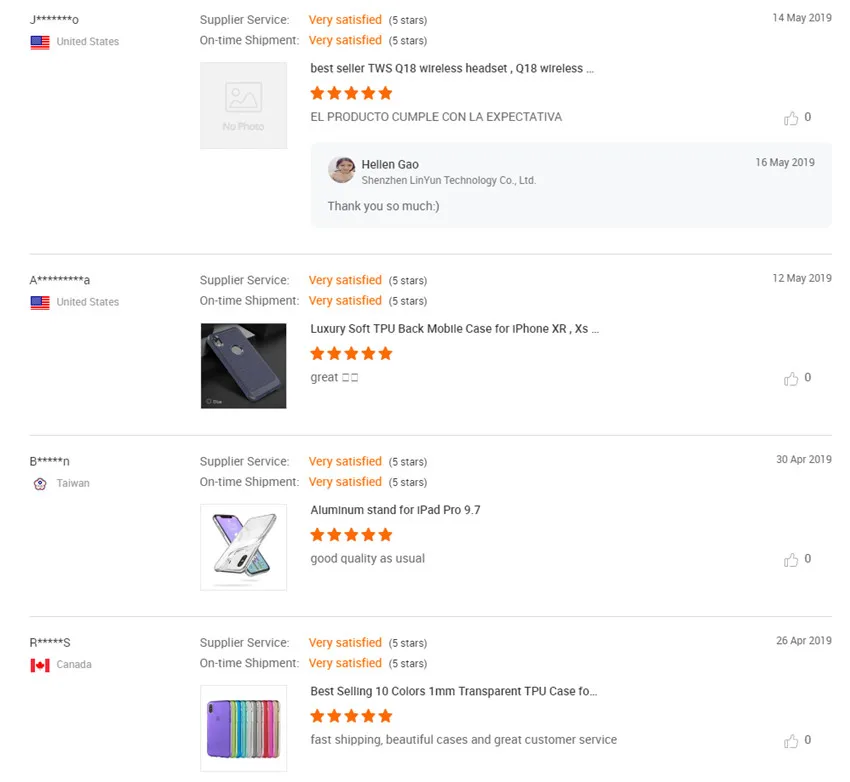Click the Canada flag icon
The image size is (850, 782).
(40, 665)
